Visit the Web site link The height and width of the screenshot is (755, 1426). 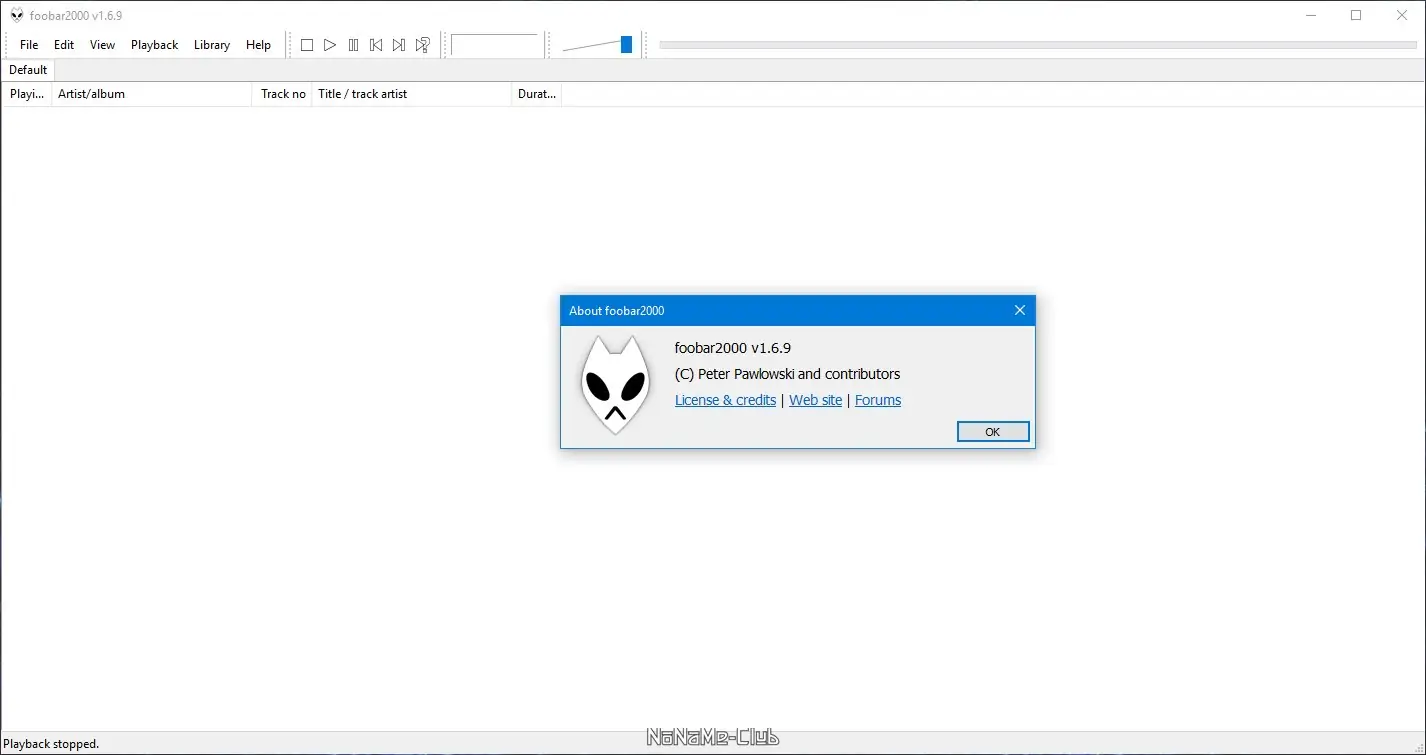(816, 400)
